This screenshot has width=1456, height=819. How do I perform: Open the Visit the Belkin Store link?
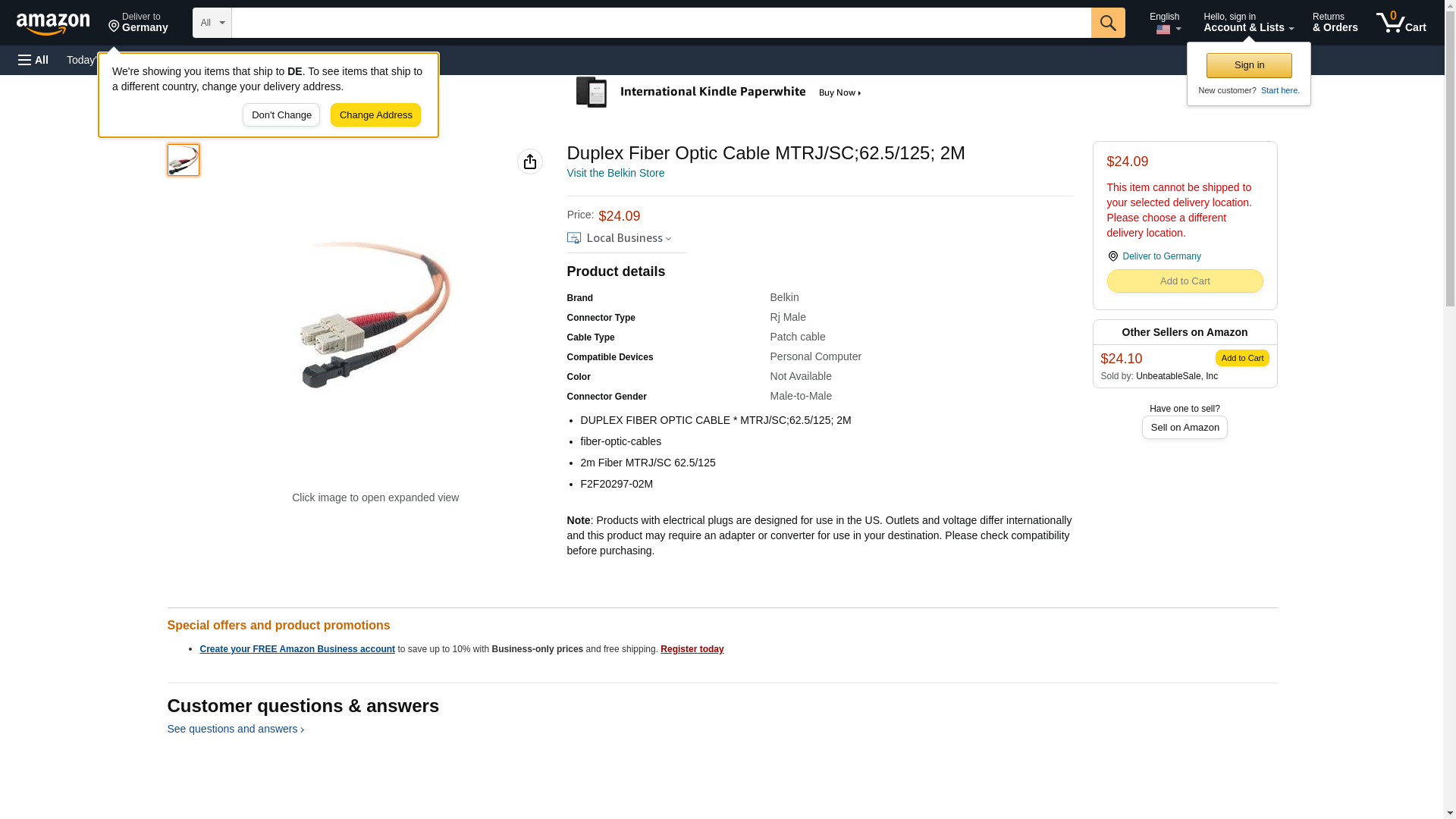tap(615, 173)
